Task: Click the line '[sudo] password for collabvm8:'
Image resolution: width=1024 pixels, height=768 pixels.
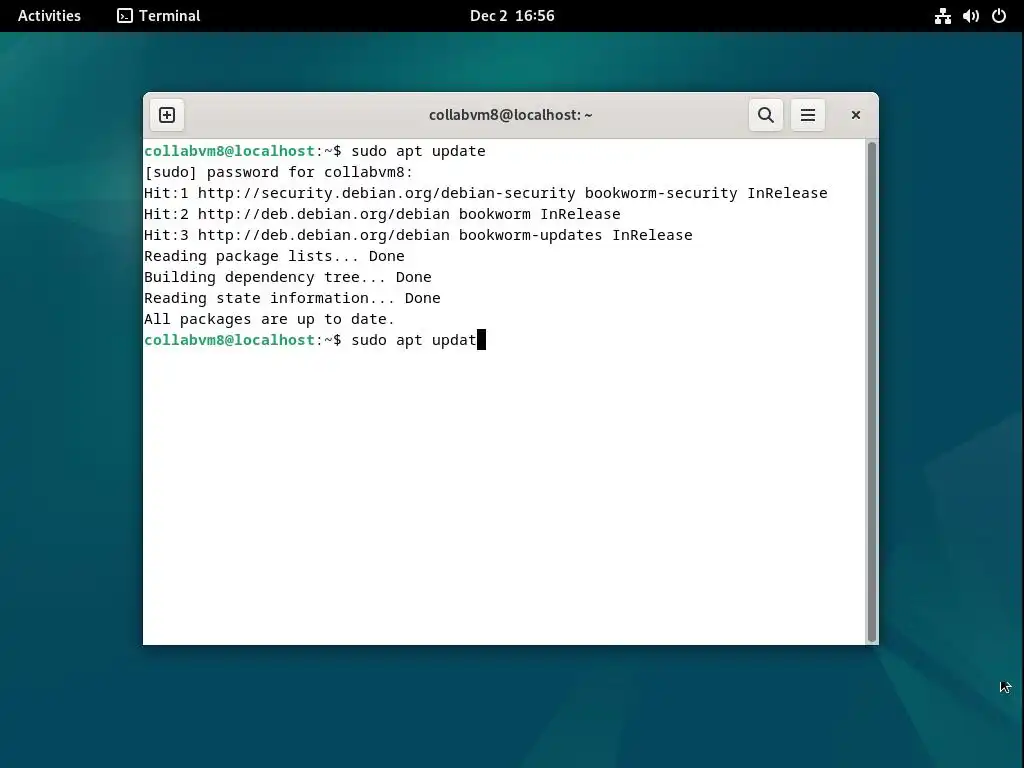Action: (279, 172)
